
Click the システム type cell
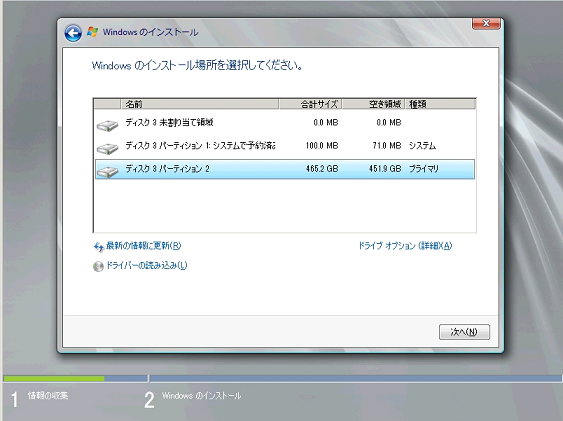(422, 146)
